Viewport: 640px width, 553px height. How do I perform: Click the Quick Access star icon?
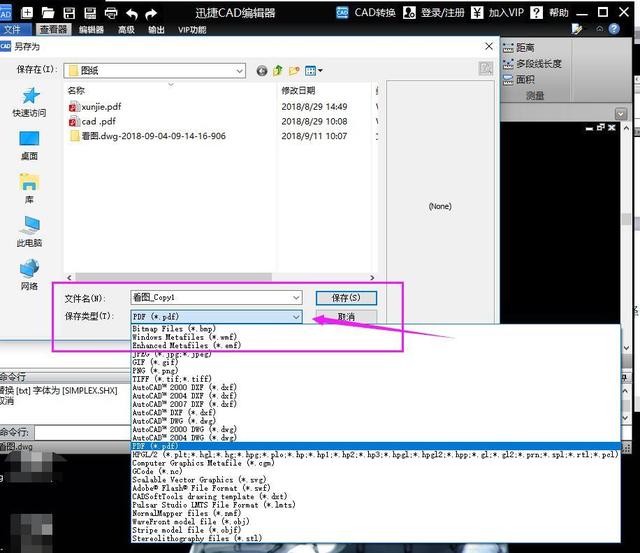[x=29, y=98]
